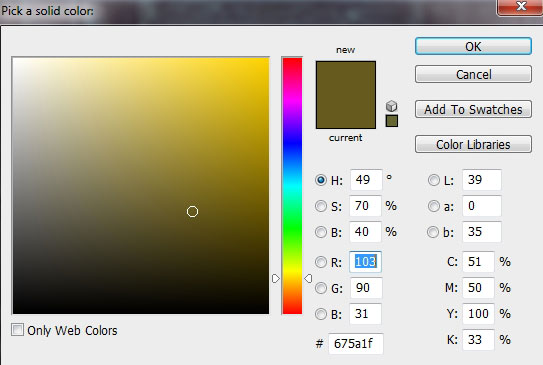Enable Only Web Colors checkbox
The width and height of the screenshot is (543, 365).
pos(17,330)
